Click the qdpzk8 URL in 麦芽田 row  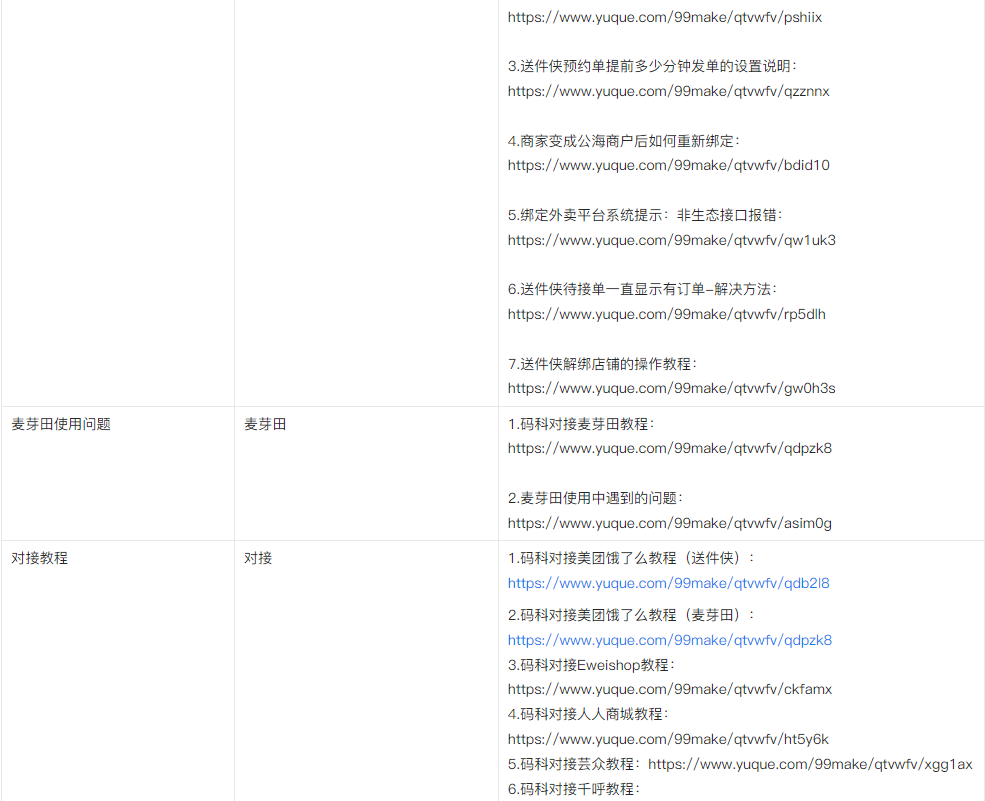tap(670, 449)
